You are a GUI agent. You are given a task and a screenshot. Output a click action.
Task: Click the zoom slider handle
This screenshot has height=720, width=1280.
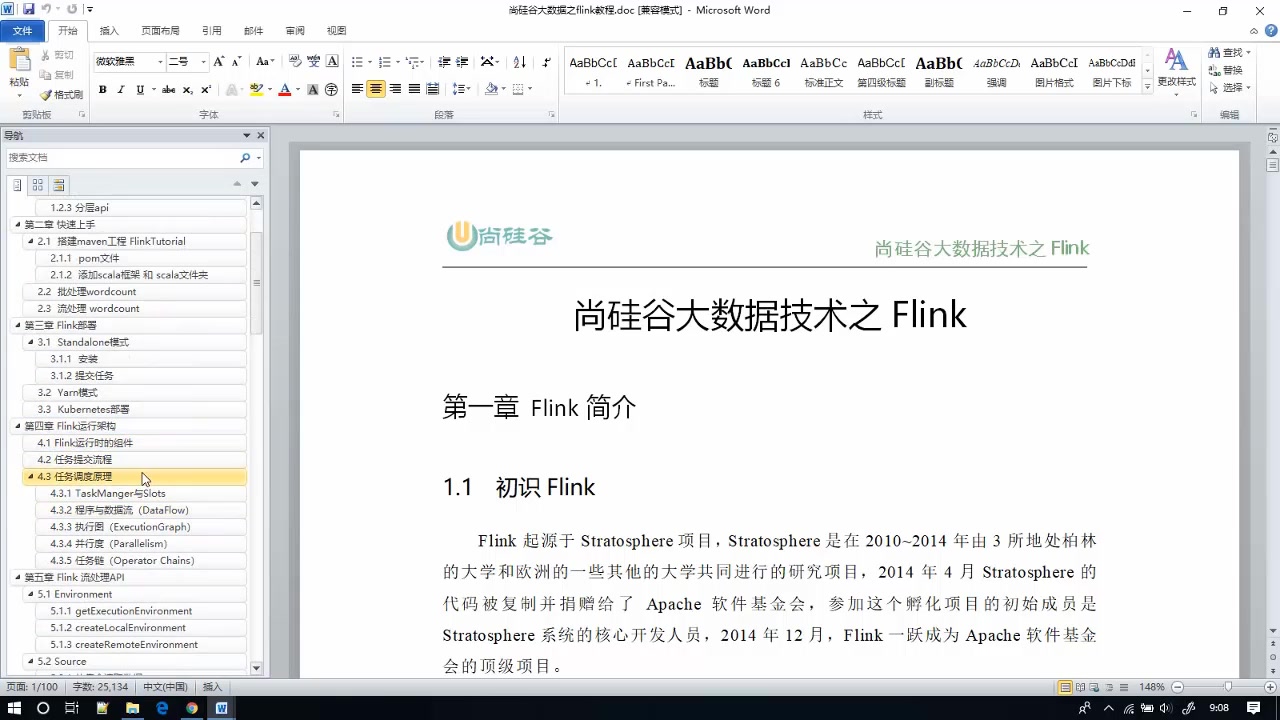pos(1229,687)
